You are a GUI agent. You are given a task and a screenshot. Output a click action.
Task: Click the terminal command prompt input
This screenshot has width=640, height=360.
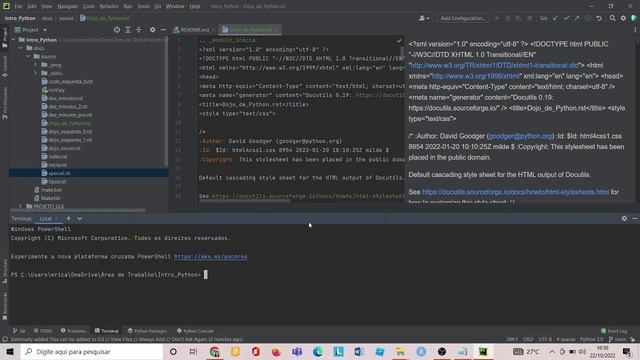206,275
